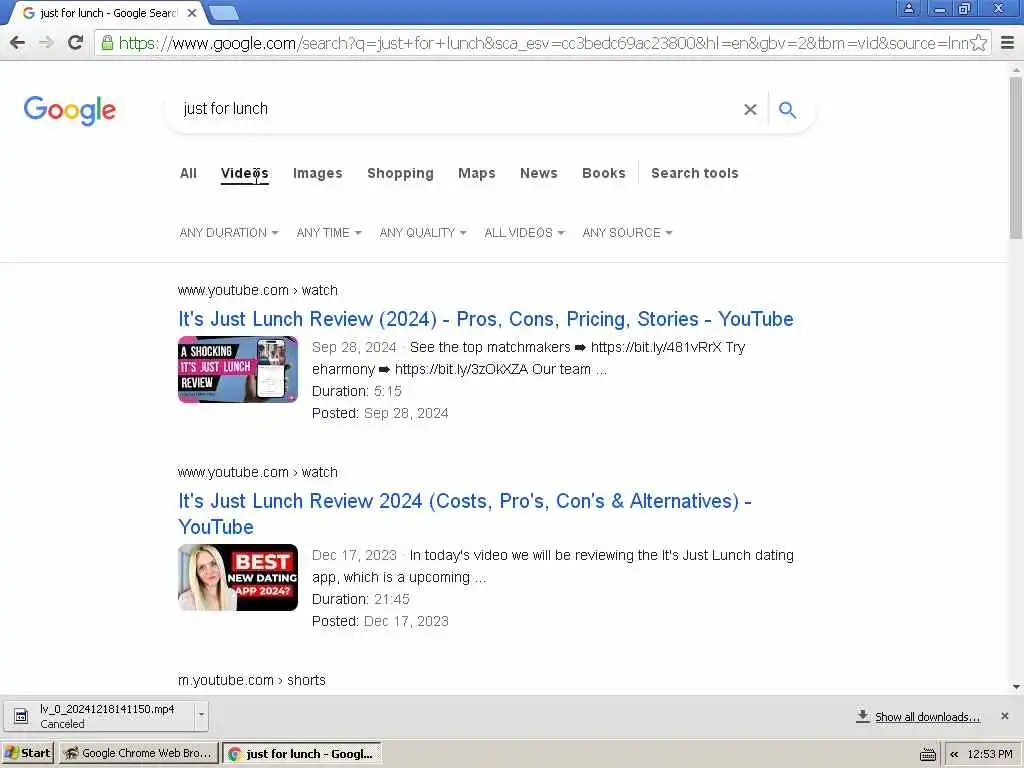Open the ANY DURATION filter dropdown
Image resolution: width=1024 pixels, height=768 pixels.
(229, 232)
